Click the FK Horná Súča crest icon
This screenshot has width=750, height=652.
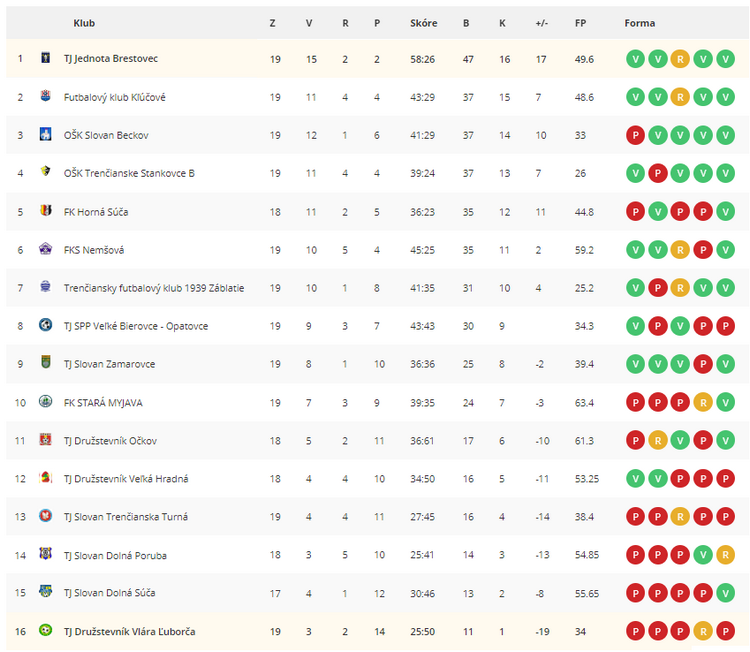(45, 210)
